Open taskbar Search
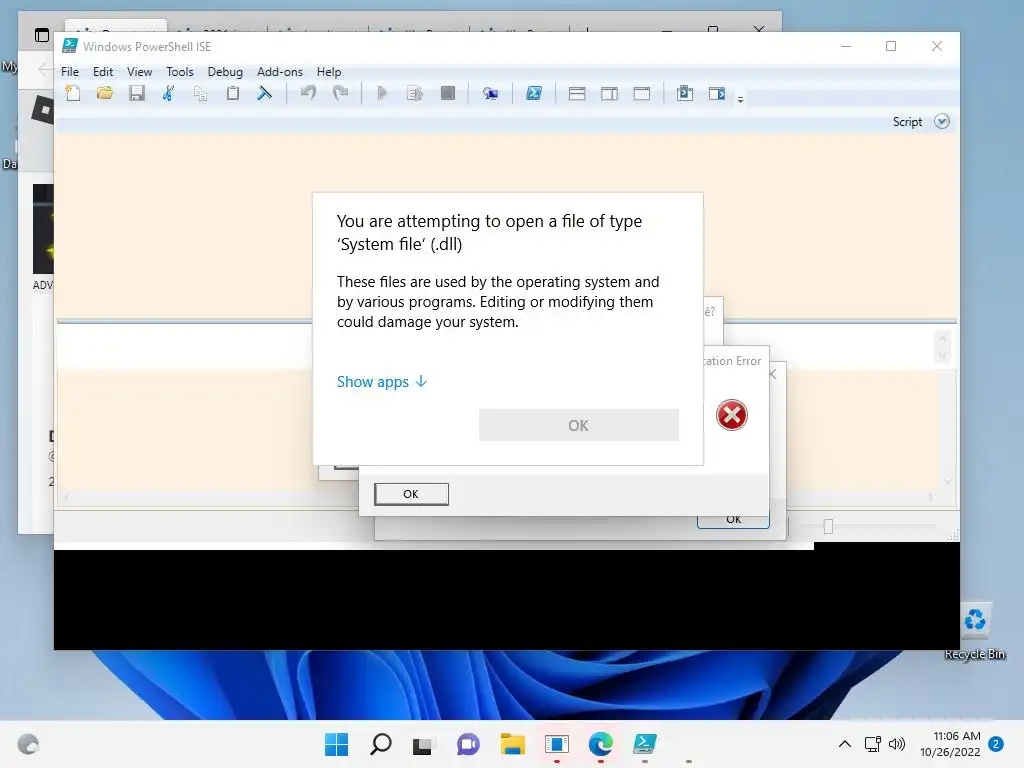 [x=381, y=744]
